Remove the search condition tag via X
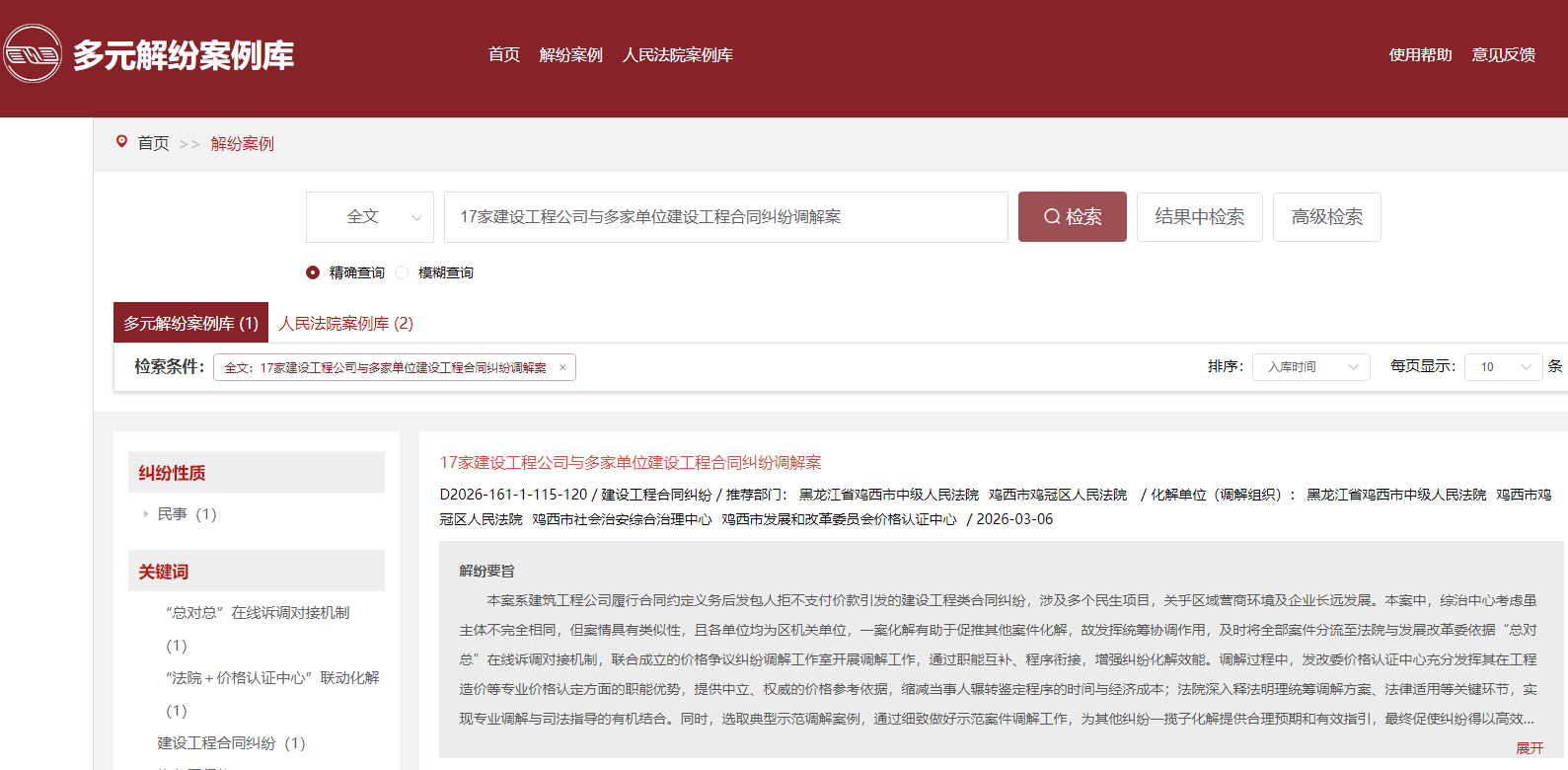Image resolution: width=1568 pixels, height=770 pixels. pos(562,367)
